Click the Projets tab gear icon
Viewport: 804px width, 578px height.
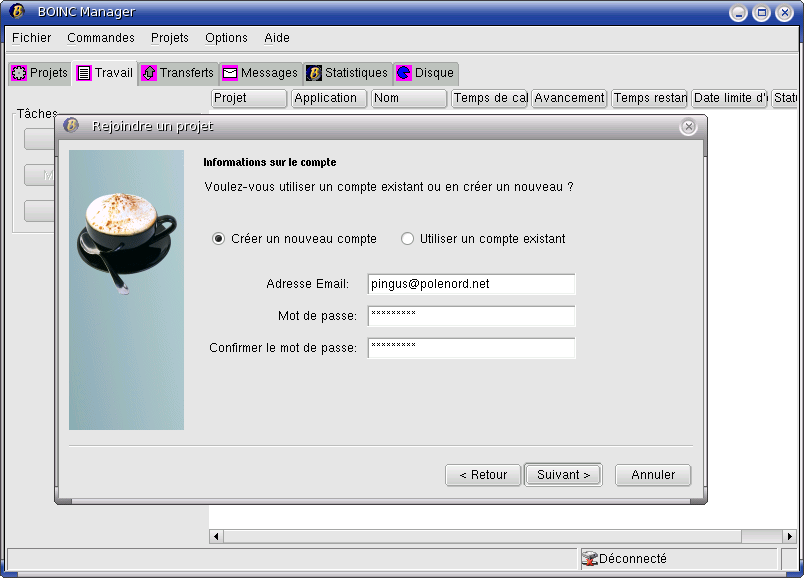tap(19, 73)
